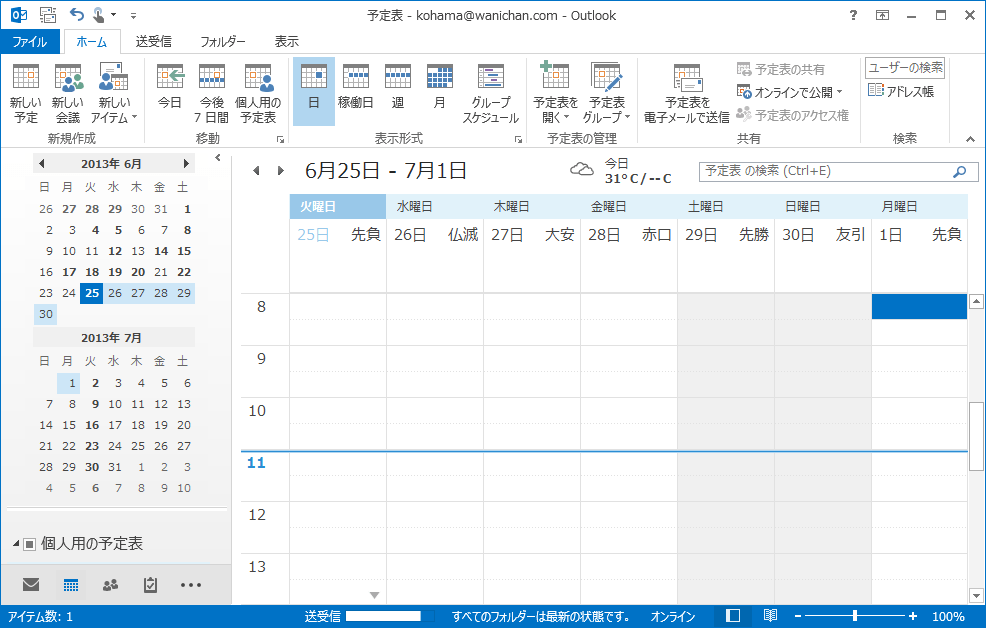Open more navigation options (…)
Screen dimensions: 986x628
click(191, 585)
